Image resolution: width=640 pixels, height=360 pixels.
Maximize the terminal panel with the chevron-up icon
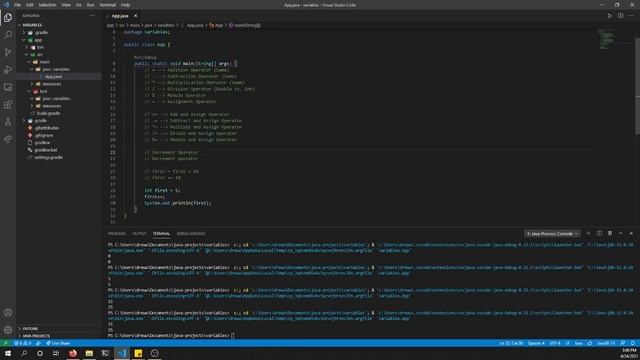point(620,233)
